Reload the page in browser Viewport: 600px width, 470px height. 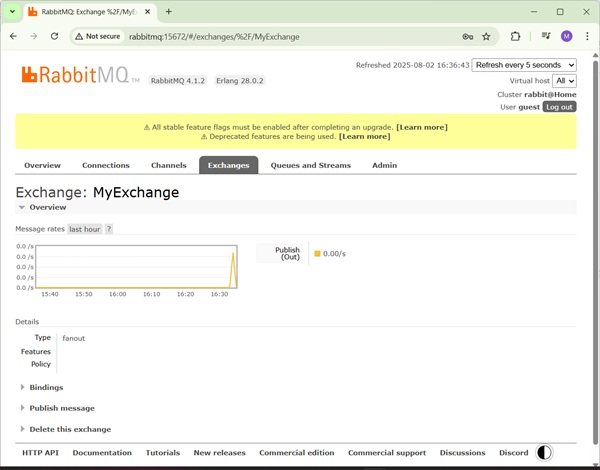click(x=57, y=36)
